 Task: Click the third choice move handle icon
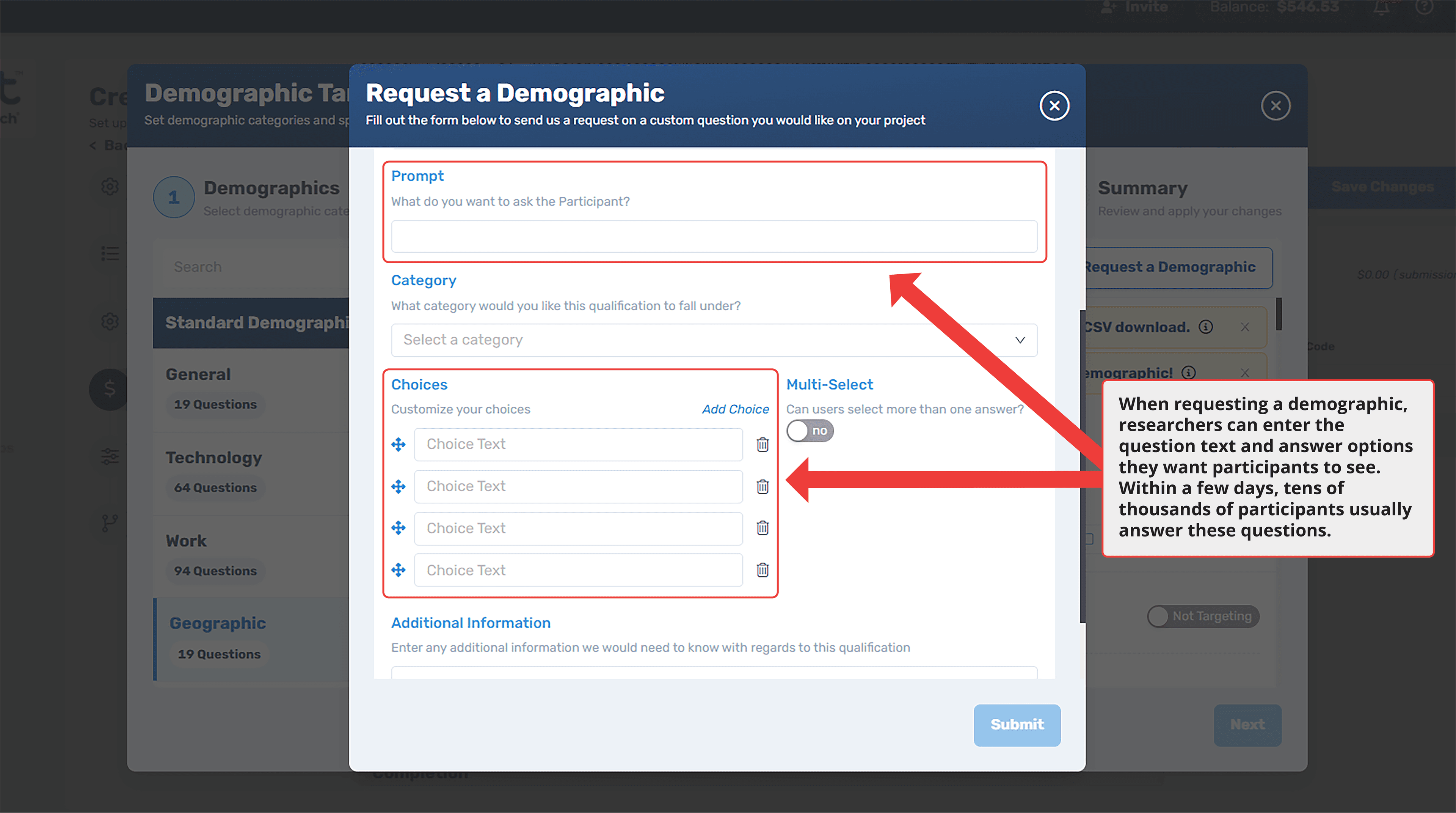coord(399,527)
